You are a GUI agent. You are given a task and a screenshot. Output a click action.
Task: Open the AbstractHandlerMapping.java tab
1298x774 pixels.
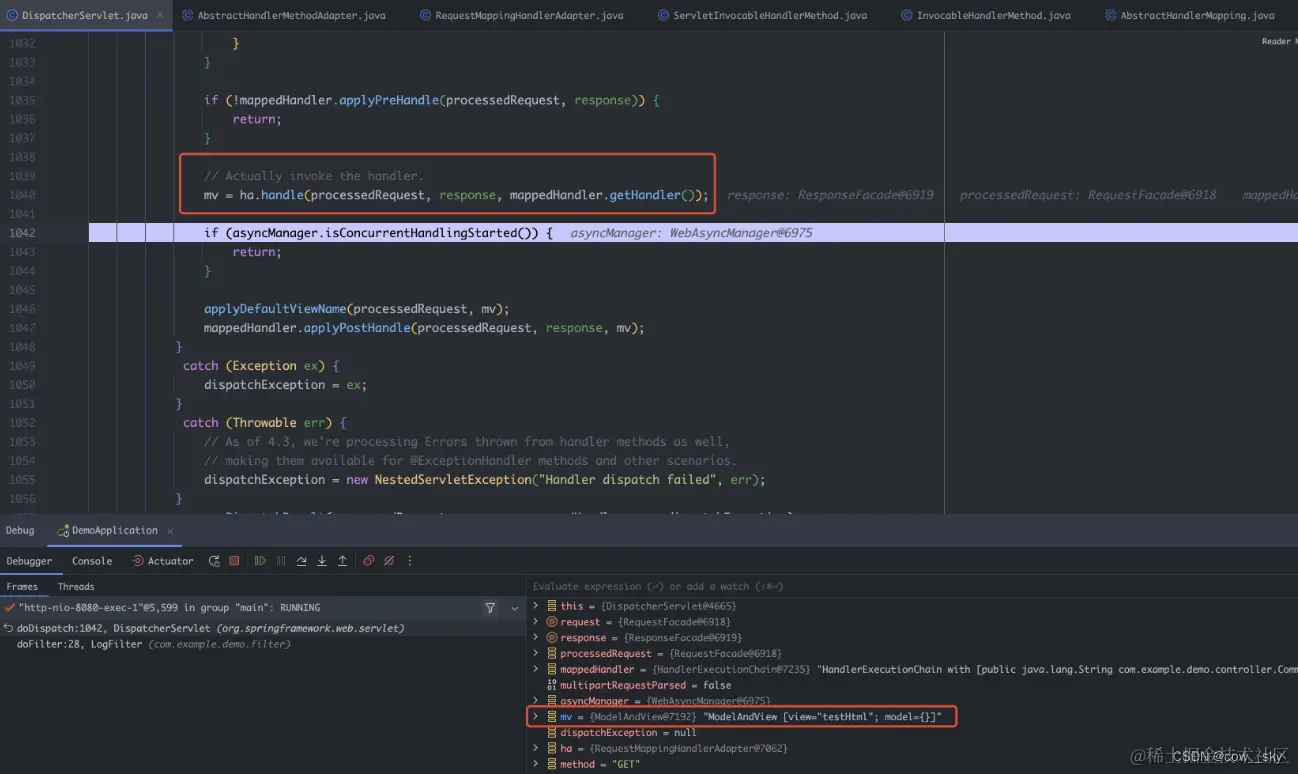pos(1188,15)
